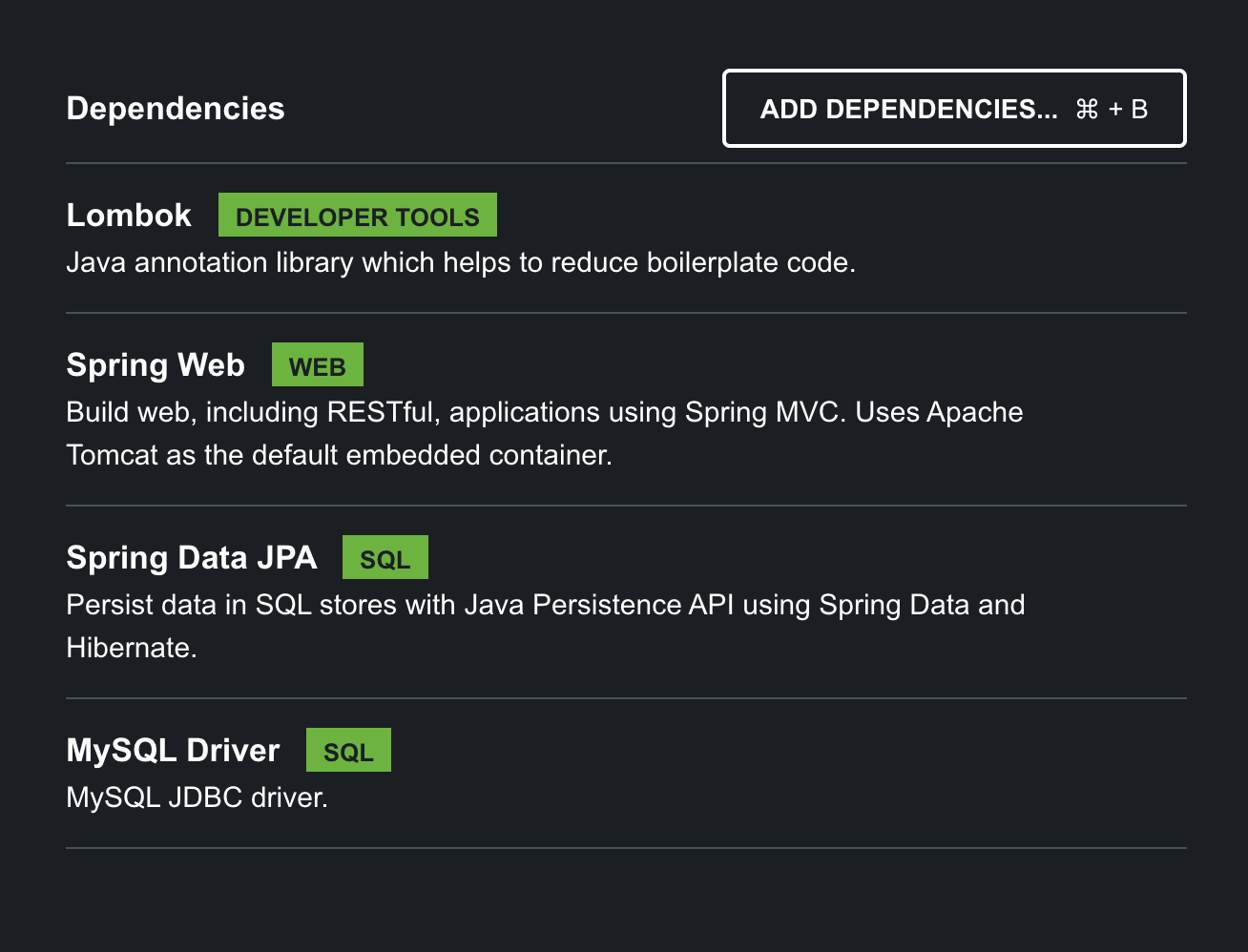Click the command key symbol in the button
Screen dimensions: 1248x952
(1087, 108)
